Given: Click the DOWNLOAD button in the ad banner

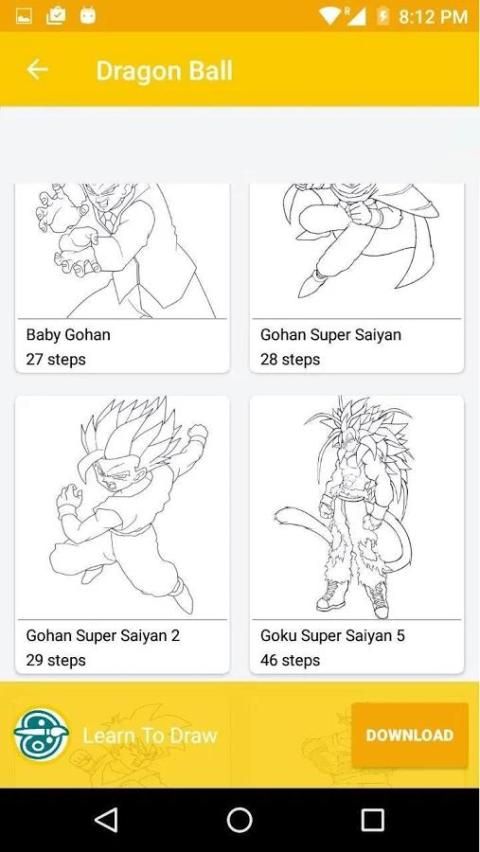Looking at the screenshot, I should [x=409, y=735].
